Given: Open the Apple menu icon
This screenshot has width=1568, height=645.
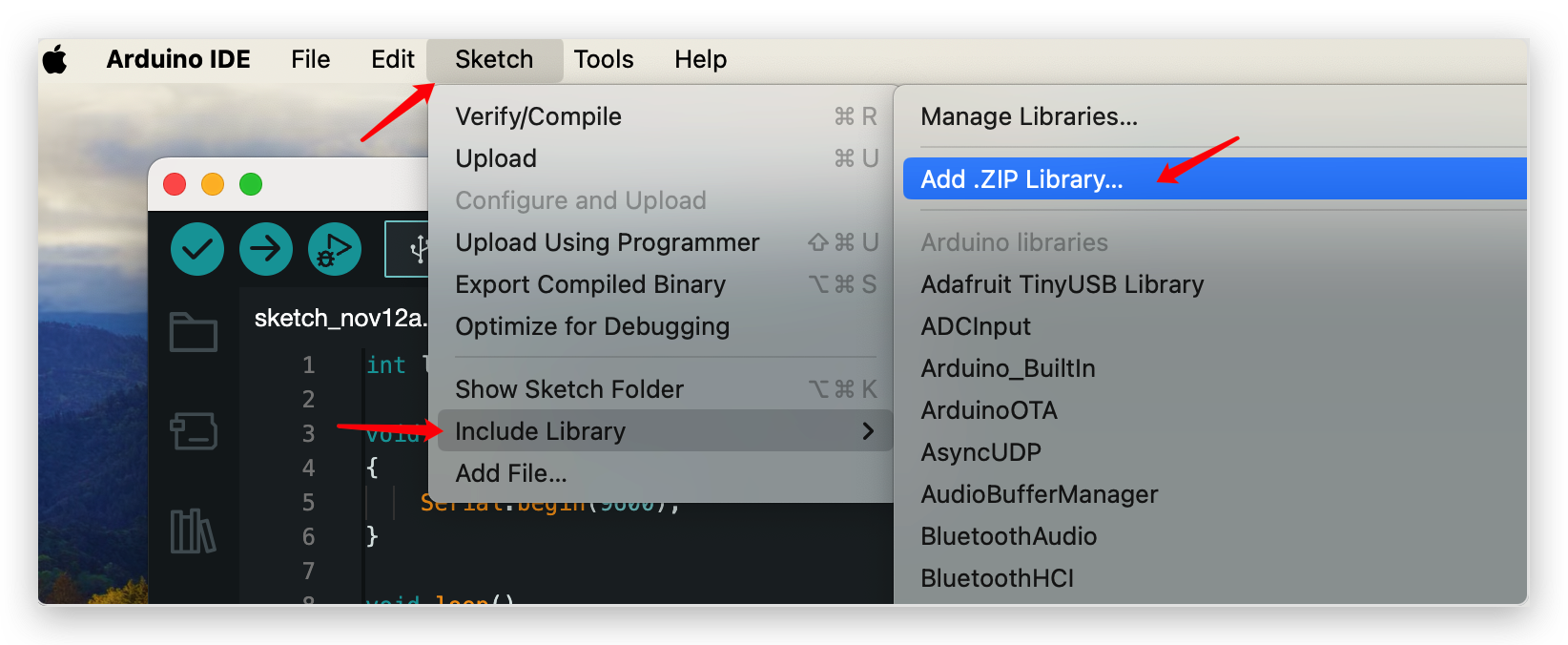Looking at the screenshot, I should click(x=55, y=59).
